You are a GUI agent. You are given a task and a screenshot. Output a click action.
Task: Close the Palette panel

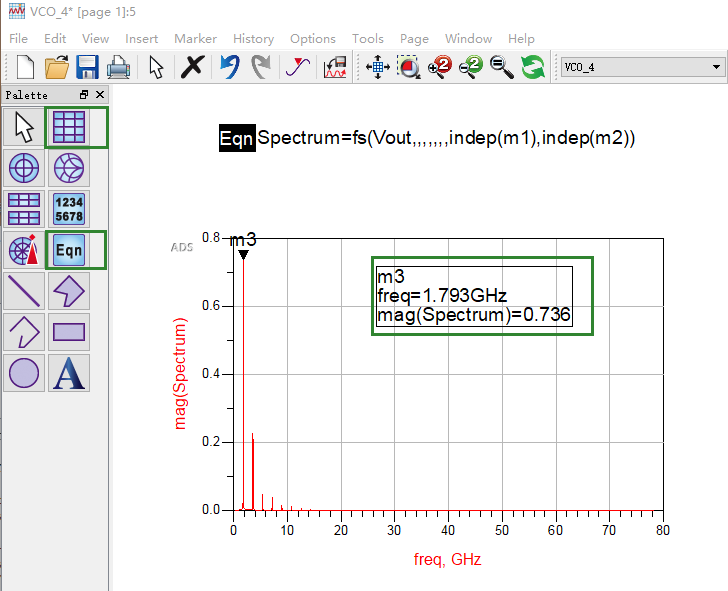100,95
